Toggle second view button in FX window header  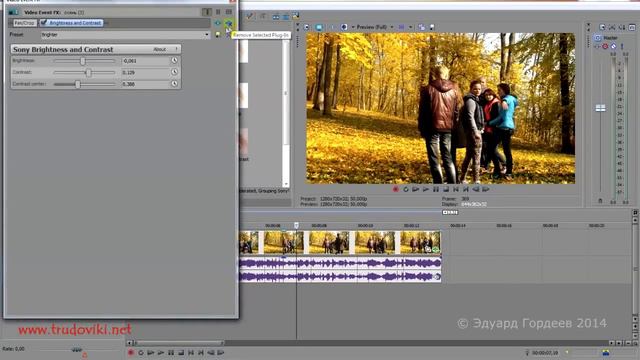tap(218, 12)
